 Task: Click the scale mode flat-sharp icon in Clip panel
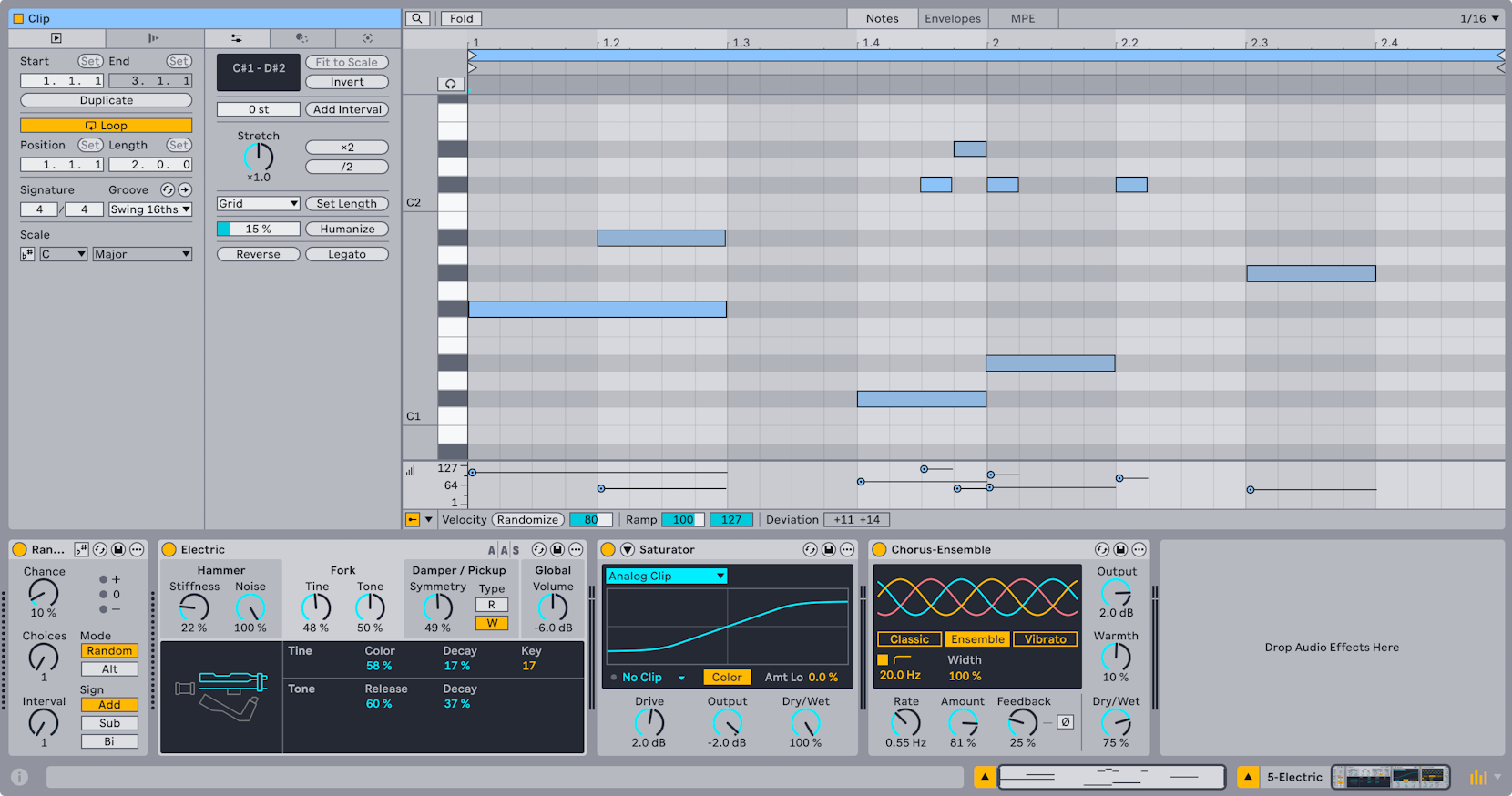[x=27, y=254]
